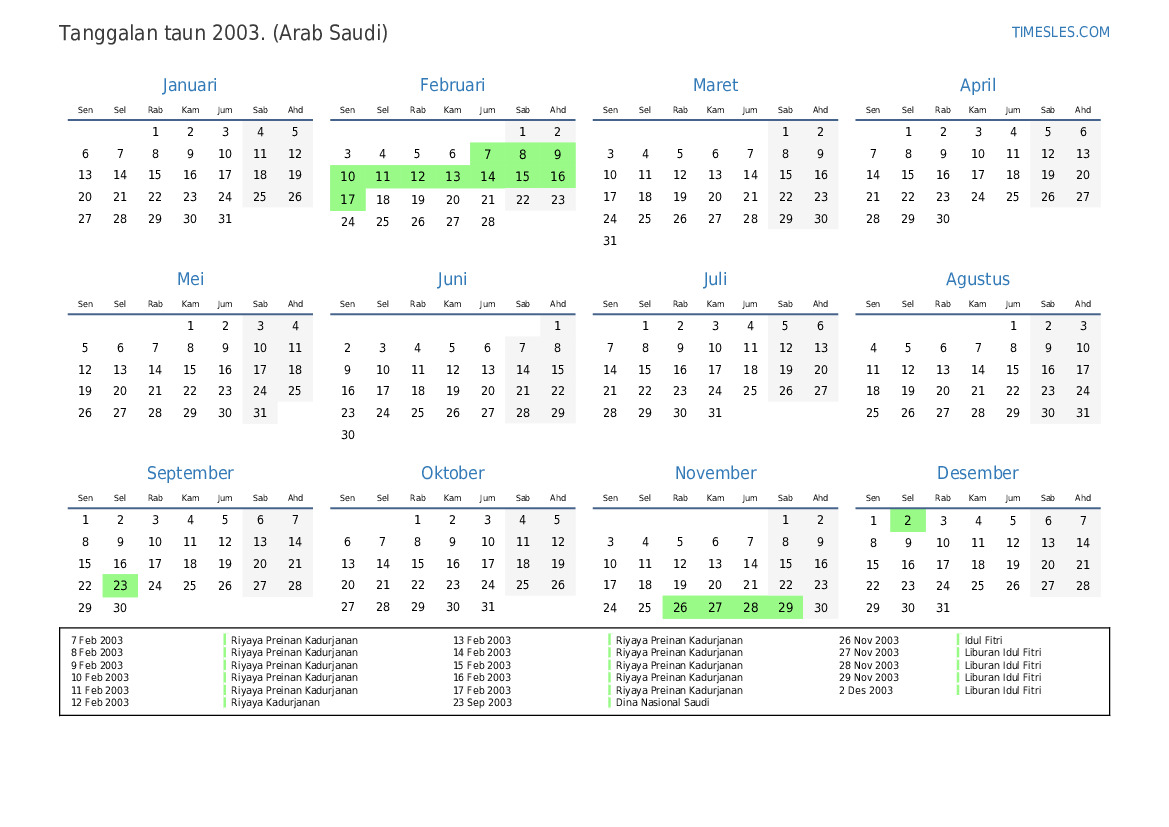
Task: Select the Februari month title
Action: 452,85
